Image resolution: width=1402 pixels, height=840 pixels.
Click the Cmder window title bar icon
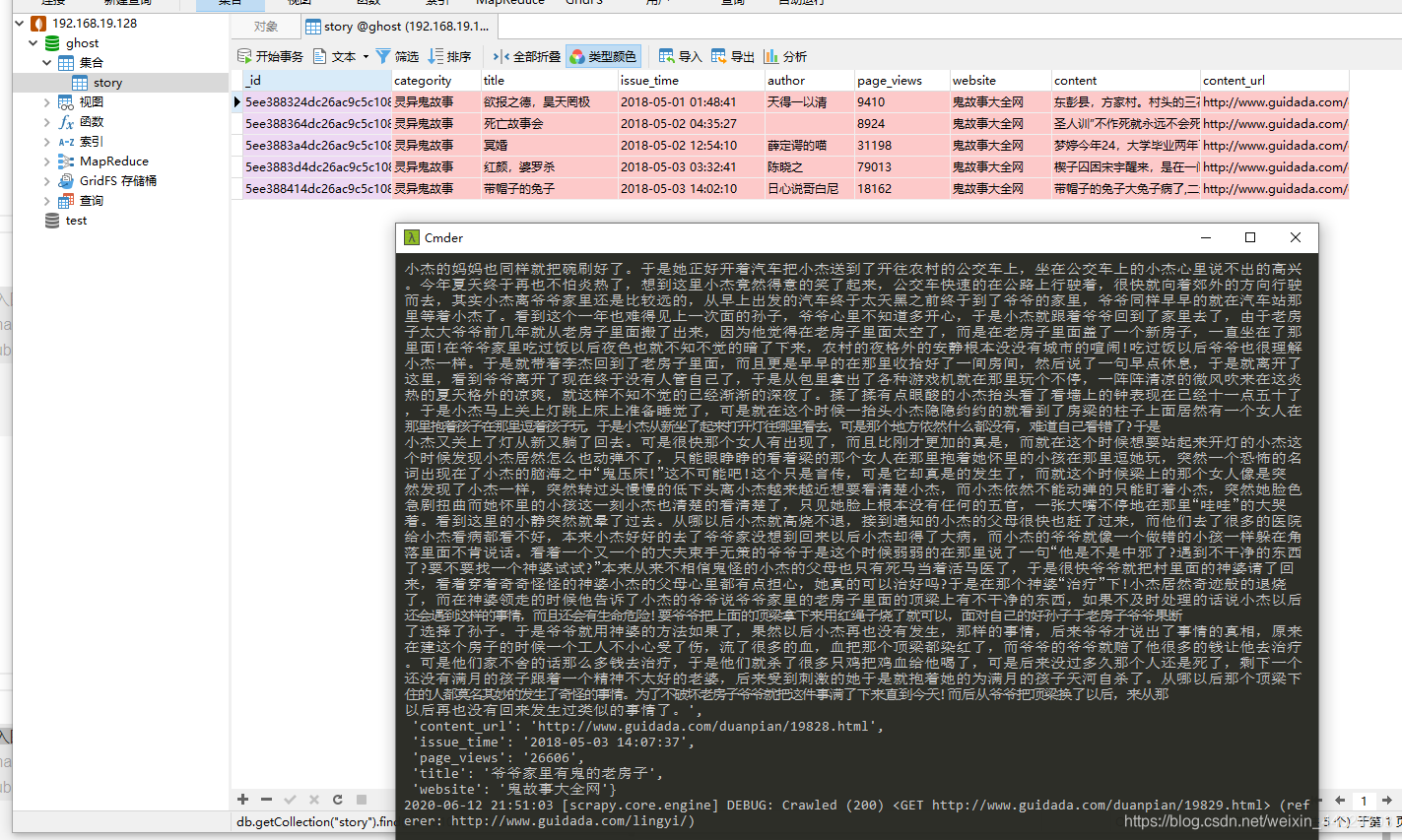(x=412, y=237)
